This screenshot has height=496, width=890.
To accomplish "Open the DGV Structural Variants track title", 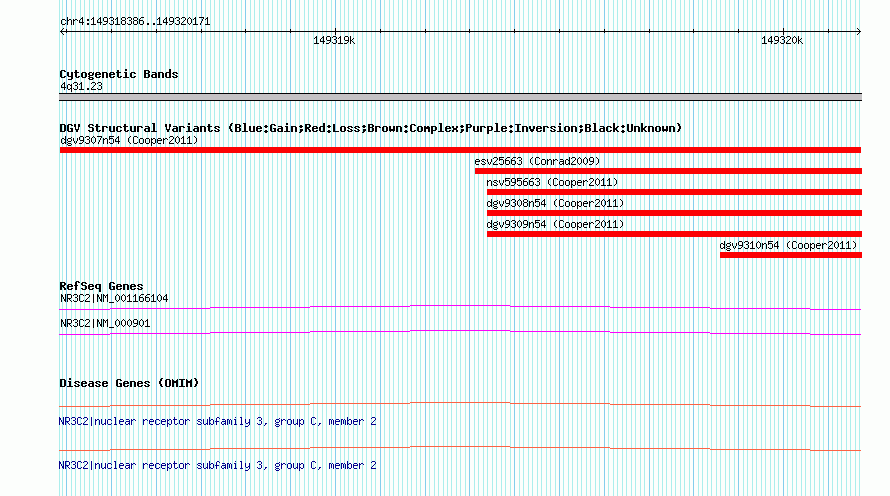I will (x=371, y=128).
